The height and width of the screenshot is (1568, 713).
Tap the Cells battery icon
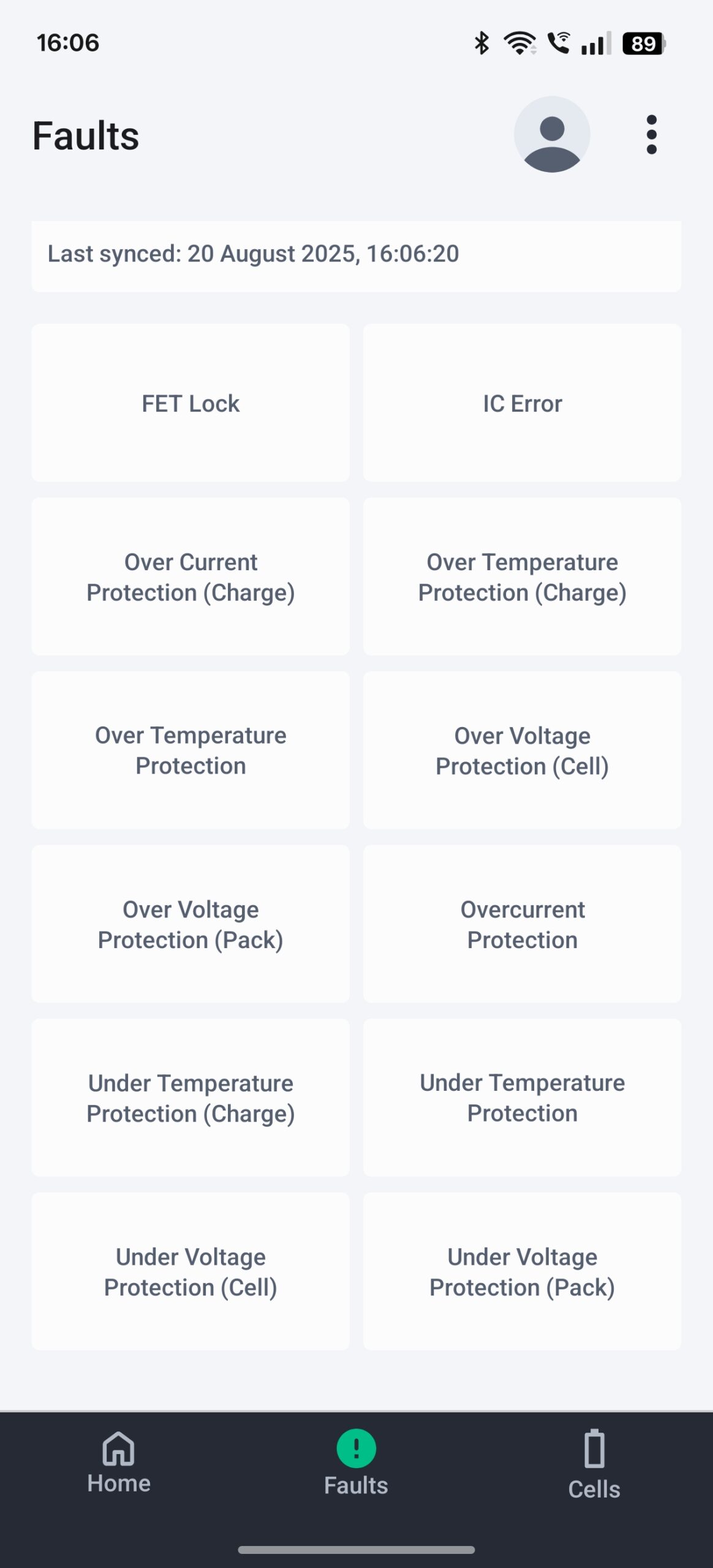pyautogui.click(x=594, y=1449)
